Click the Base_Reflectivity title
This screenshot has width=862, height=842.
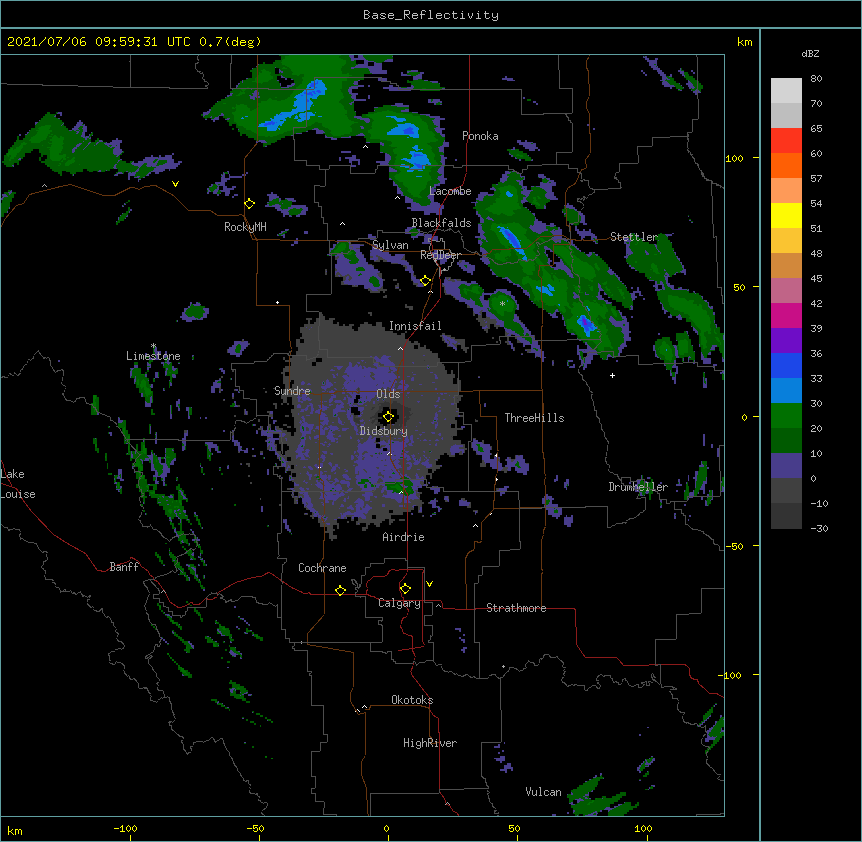point(431,15)
